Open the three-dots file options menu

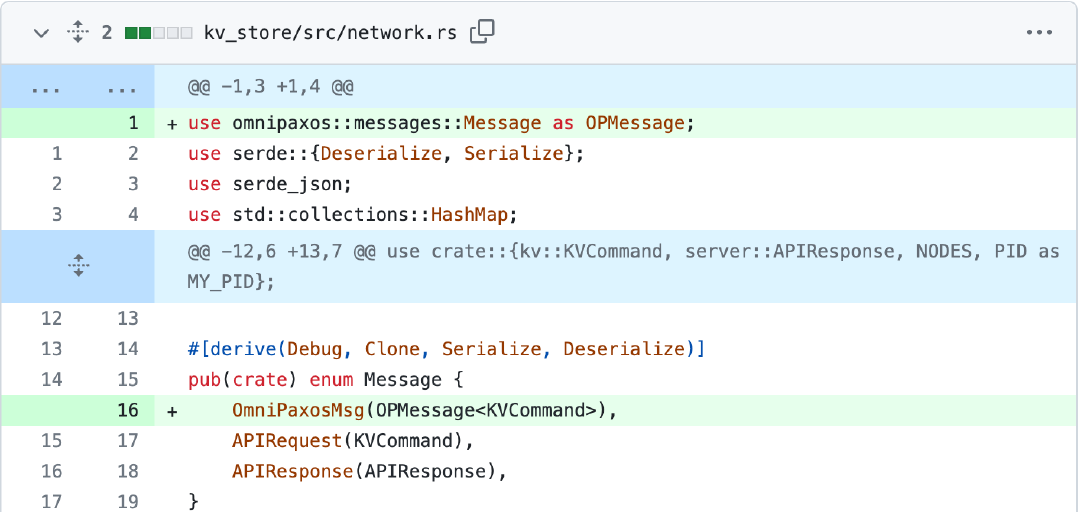1039,32
